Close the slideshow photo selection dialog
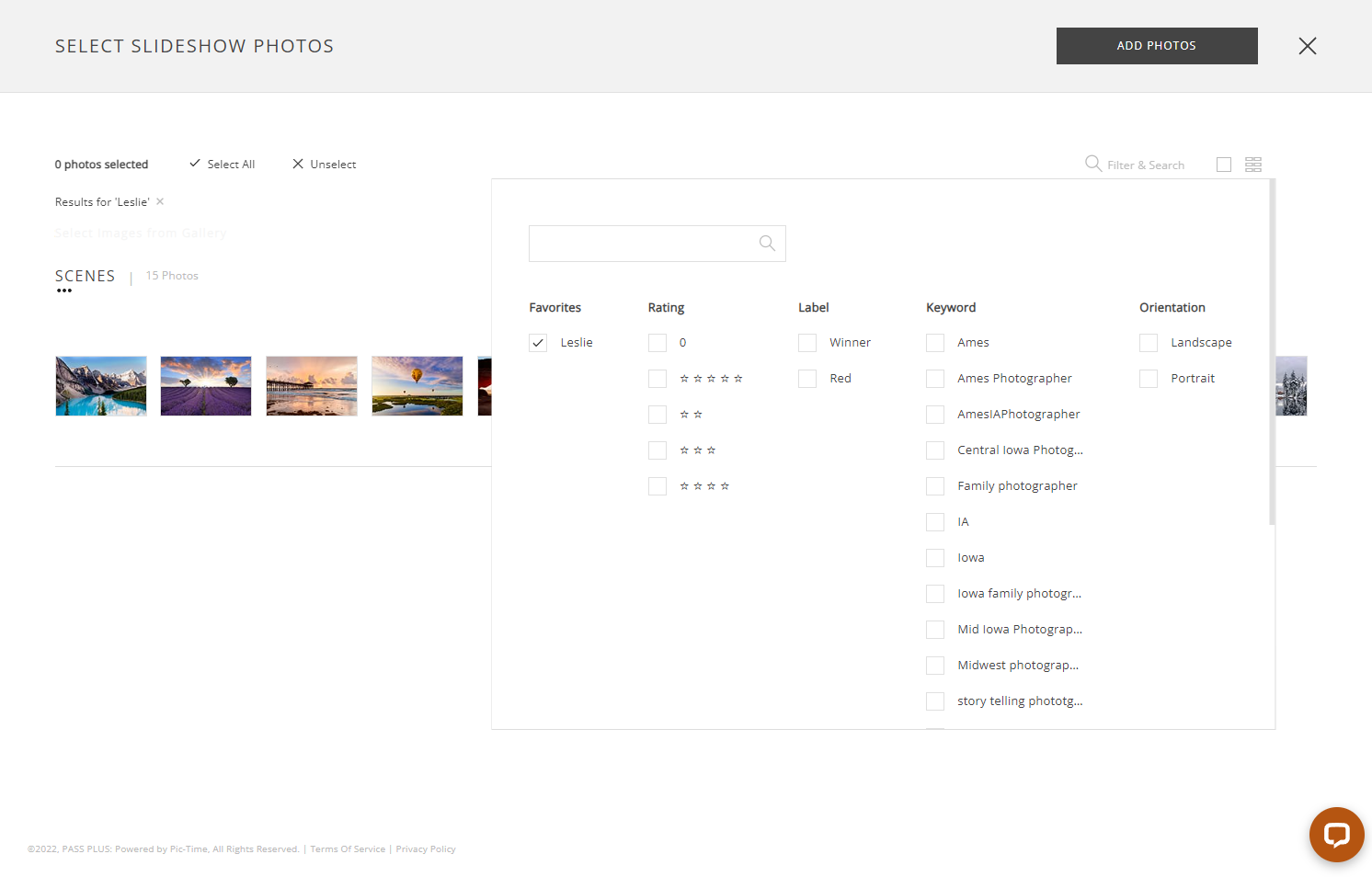This screenshot has width=1372, height=877. pyautogui.click(x=1307, y=46)
